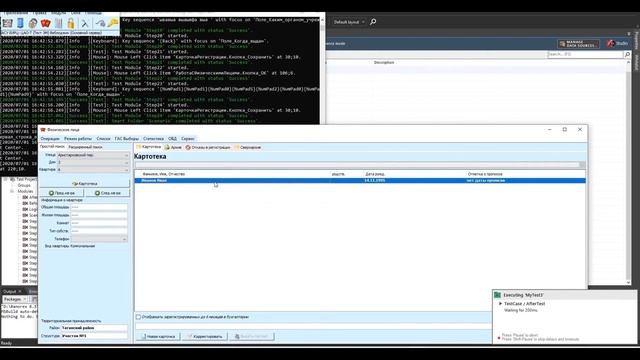This screenshot has height=360, width=640.
Task: Open the Default layout dropdown in Ranorex Studio
Action: tap(349, 22)
